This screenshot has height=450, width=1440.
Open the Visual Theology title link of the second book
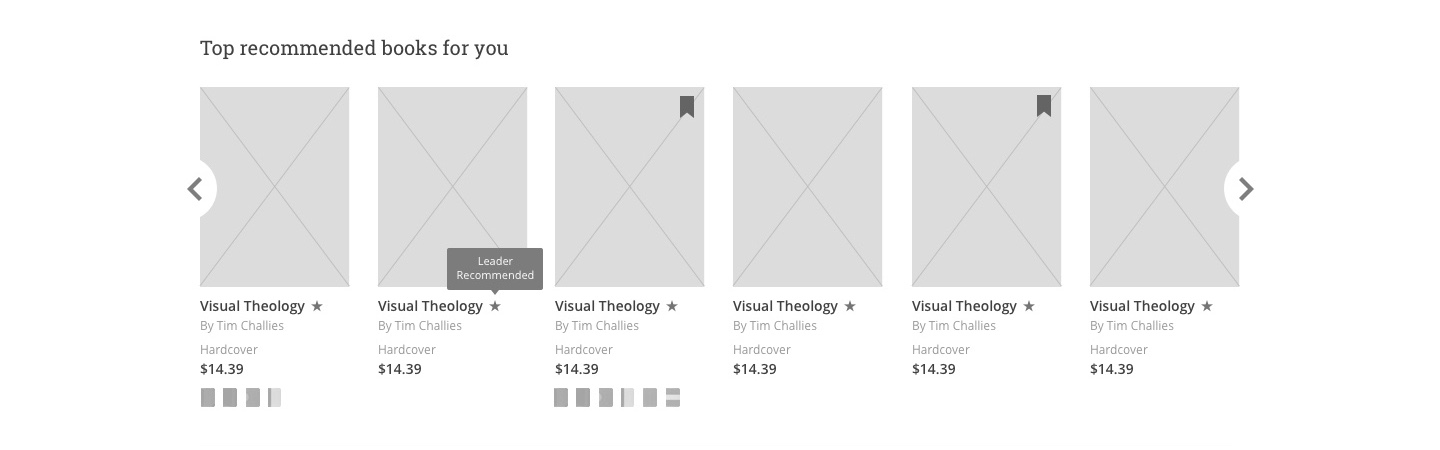pos(430,306)
